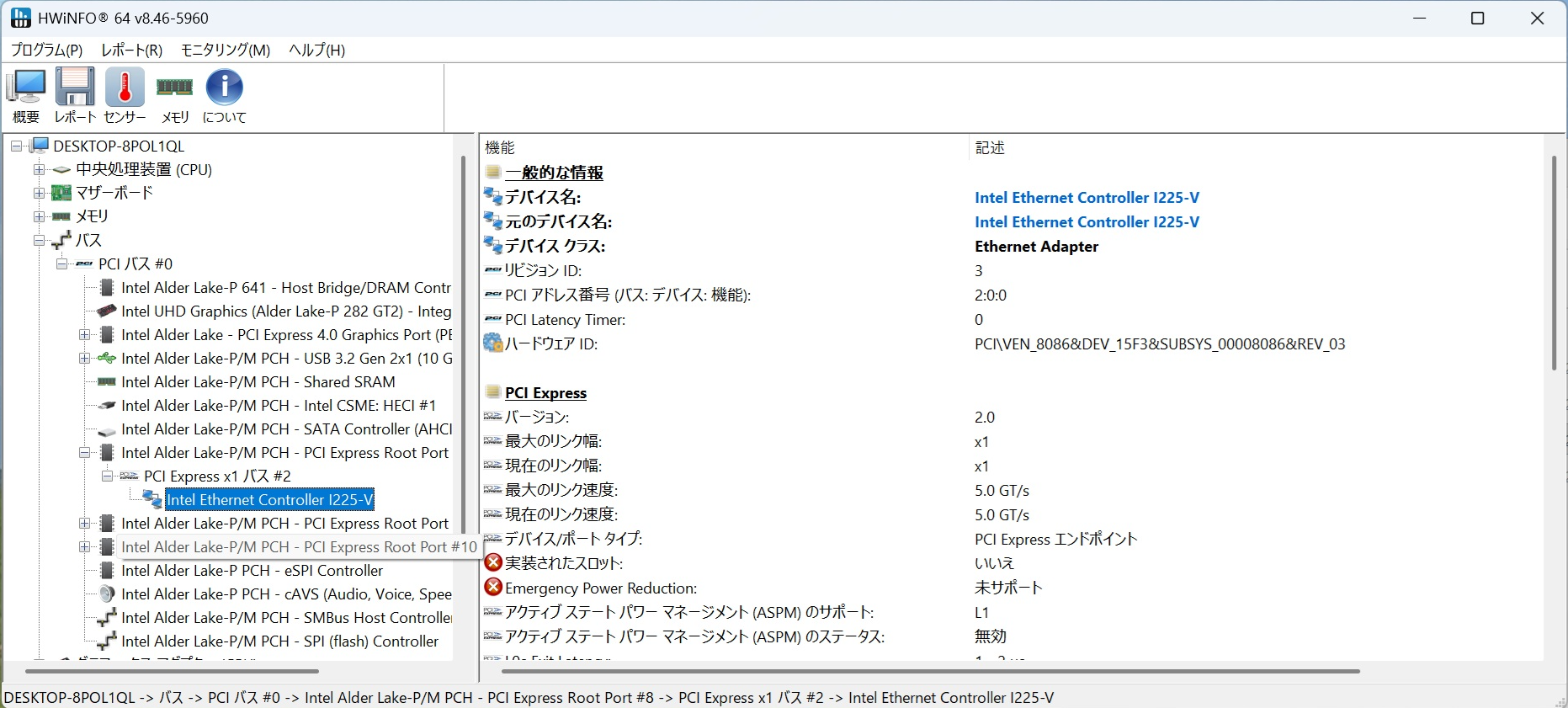Expand the マザーボード tree node
Screen dimensions: 1568x708
click(x=39, y=193)
